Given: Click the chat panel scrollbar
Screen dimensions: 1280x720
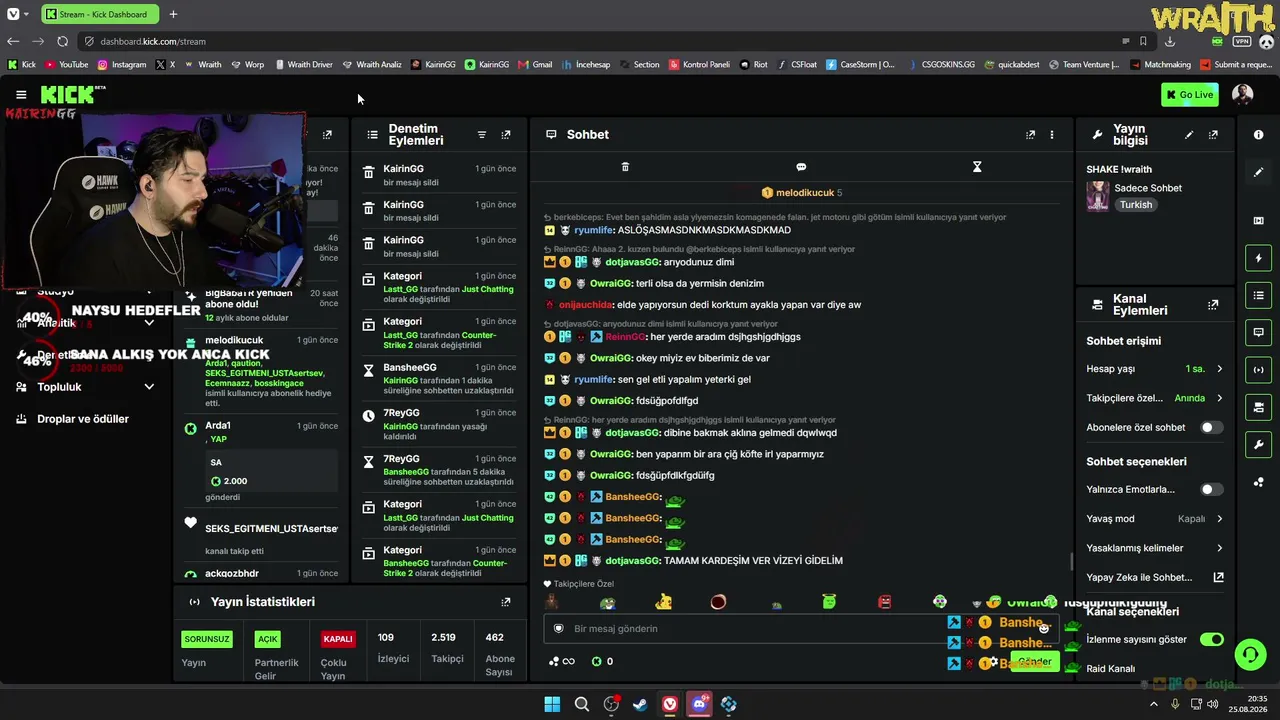Looking at the screenshot, I should tap(1071, 561).
